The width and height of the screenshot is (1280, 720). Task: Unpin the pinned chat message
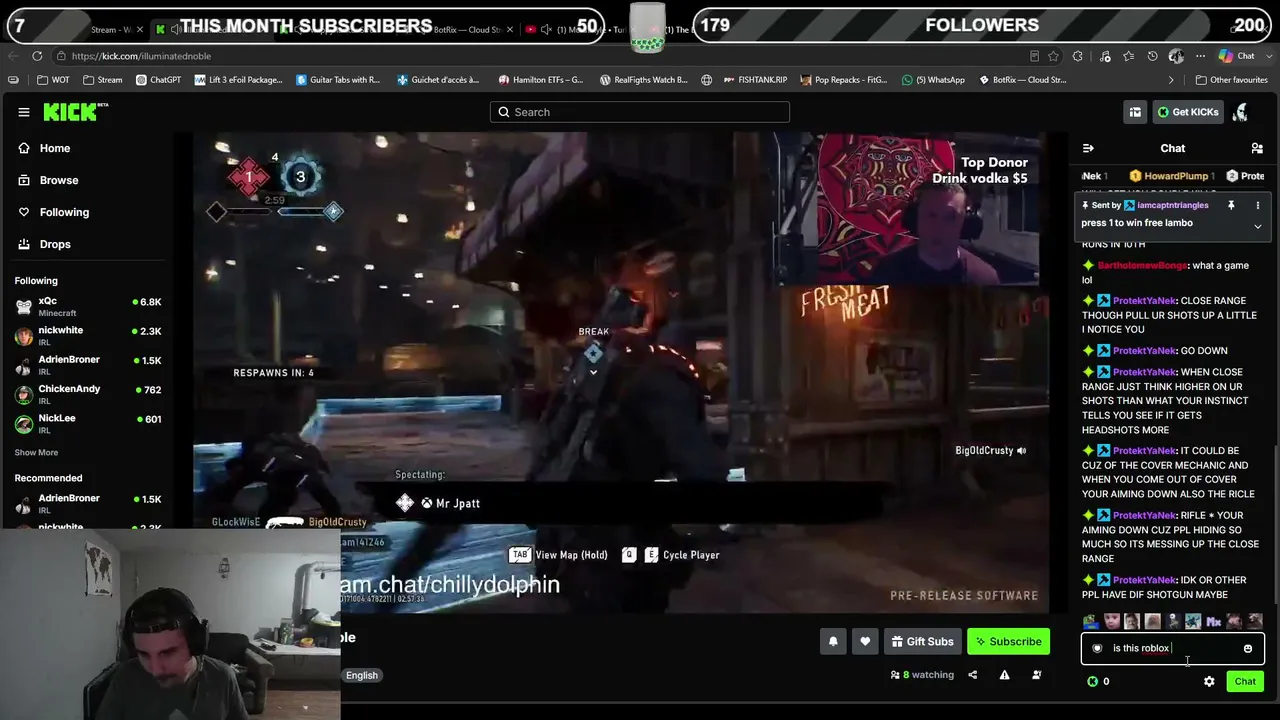(1231, 205)
